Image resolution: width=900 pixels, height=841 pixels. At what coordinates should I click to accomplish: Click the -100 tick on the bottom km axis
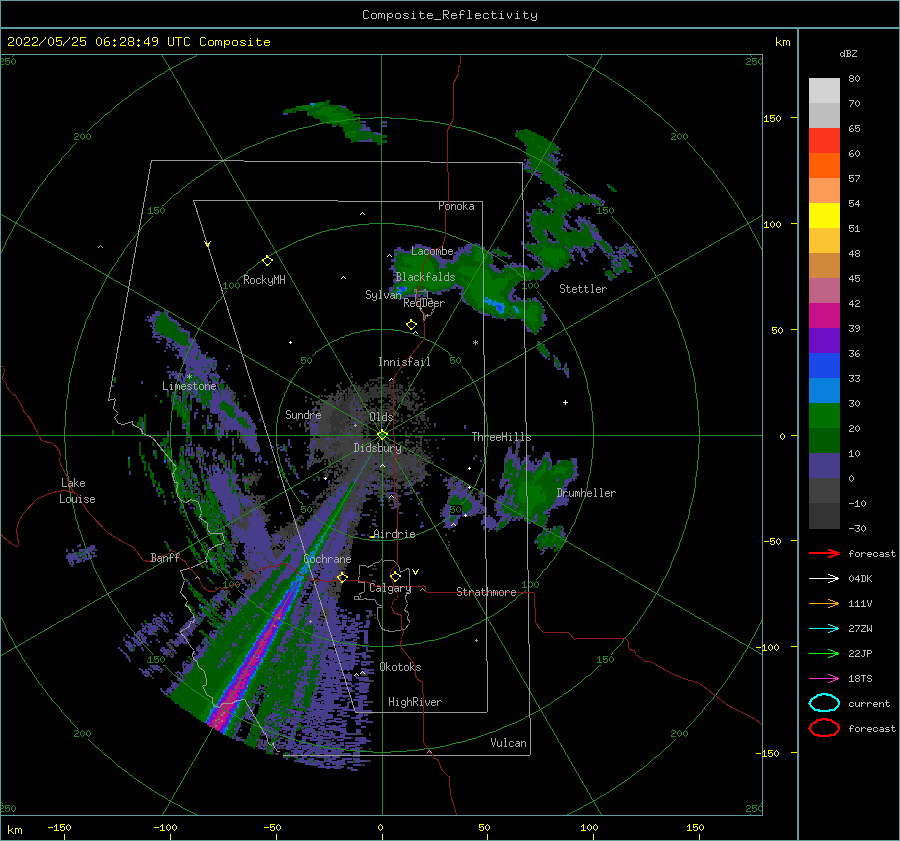pyautogui.click(x=165, y=827)
